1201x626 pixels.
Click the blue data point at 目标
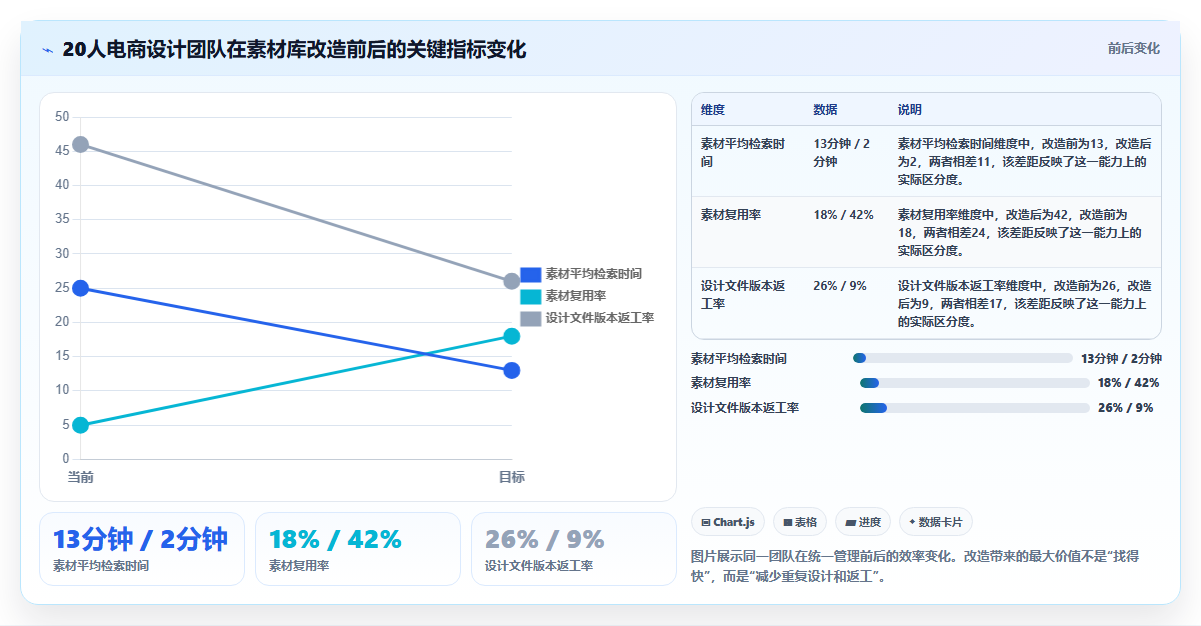click(x=511, y=371)
